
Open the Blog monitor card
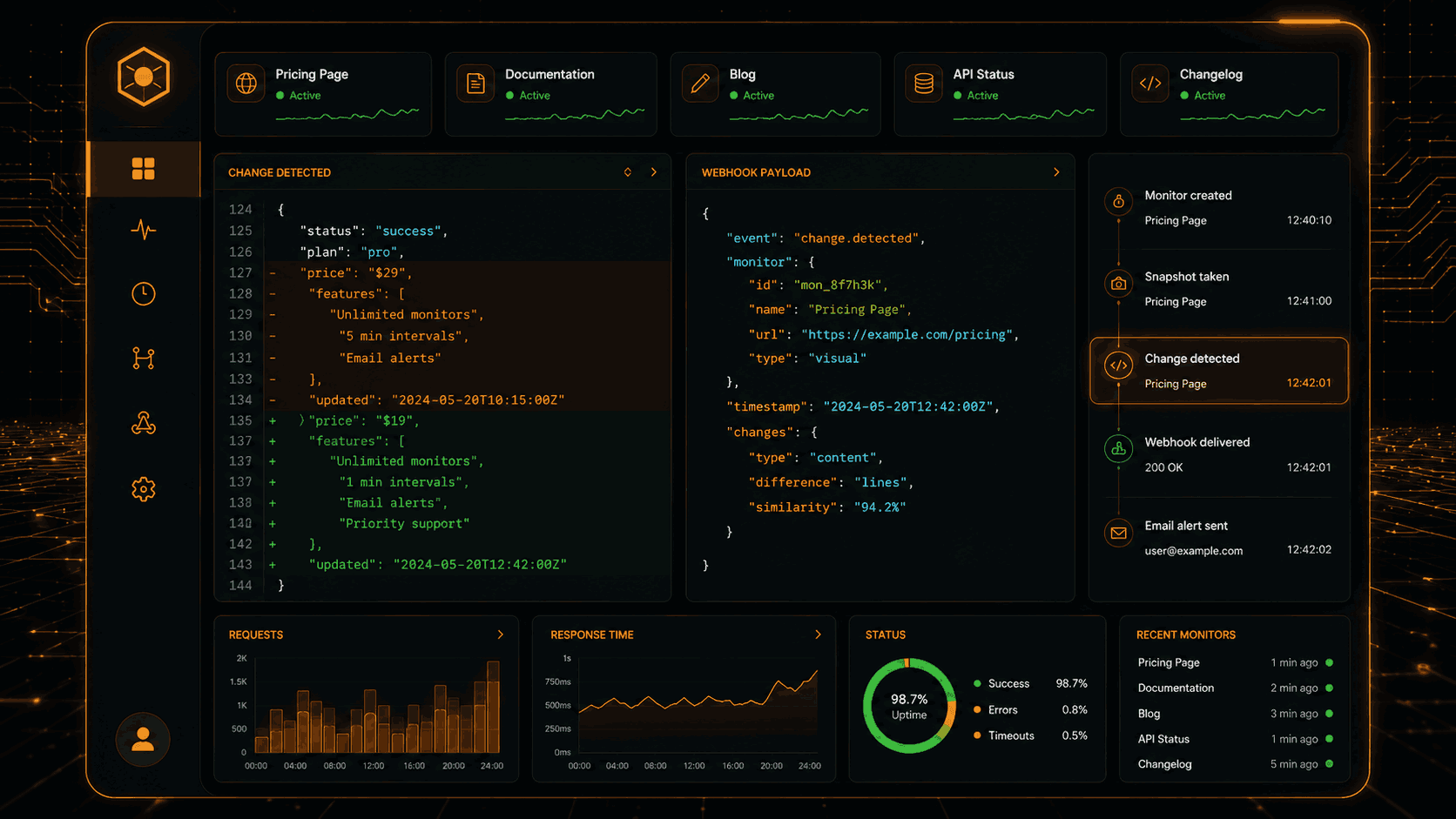(776, 94)
